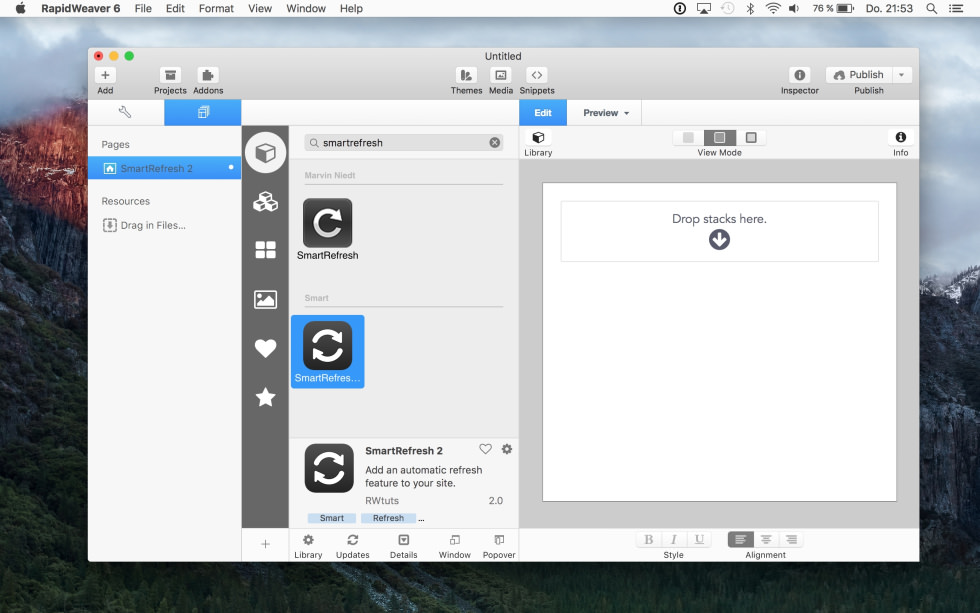
Task: Toggle italic text style
Action: 674,539
